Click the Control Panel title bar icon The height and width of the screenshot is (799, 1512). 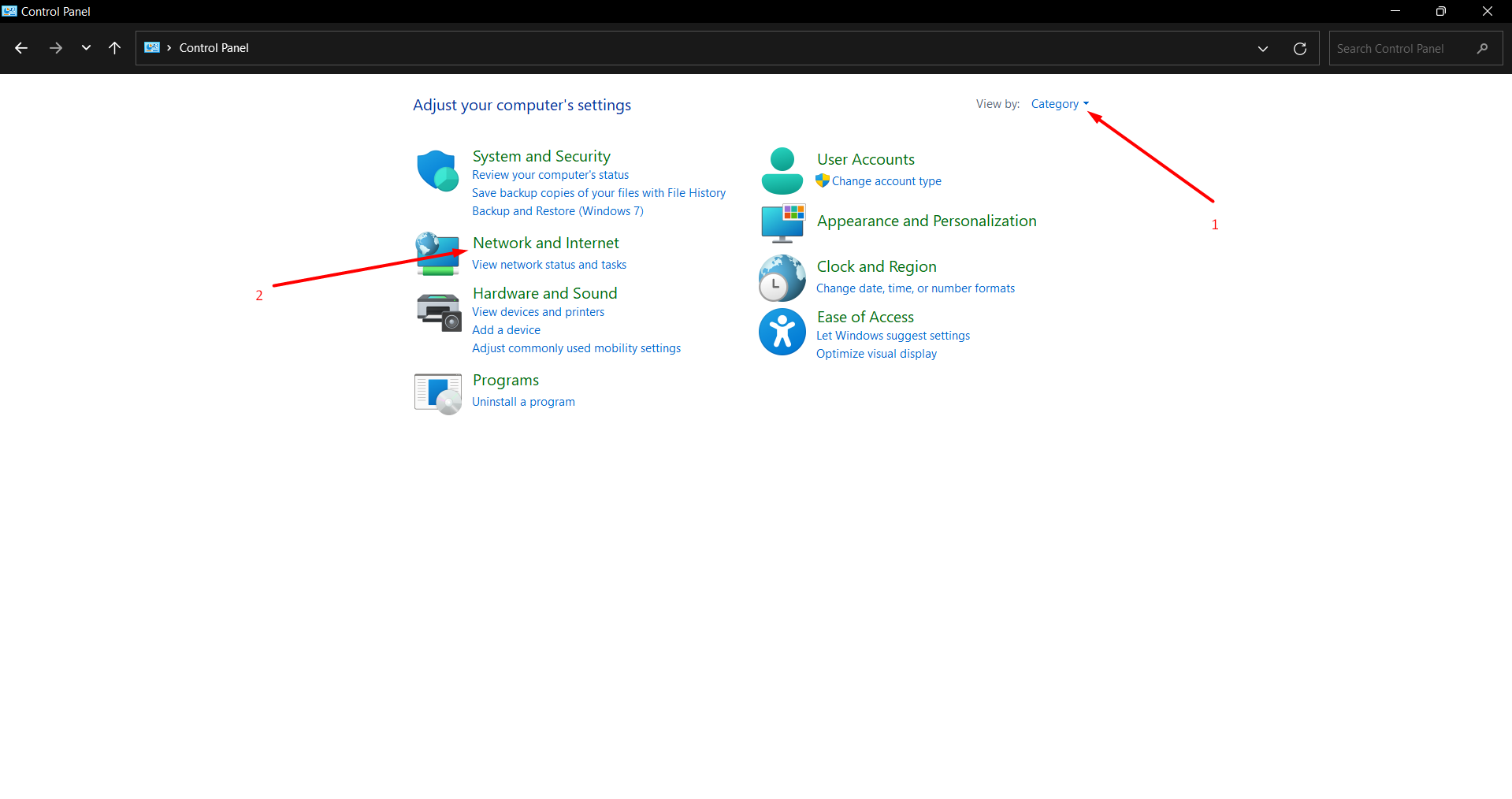point(9,11)
